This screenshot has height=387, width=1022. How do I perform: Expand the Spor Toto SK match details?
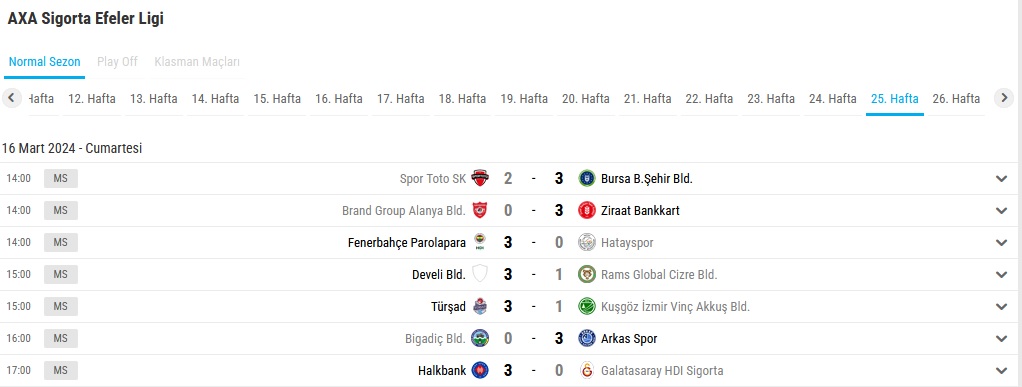pos(1002,179)
